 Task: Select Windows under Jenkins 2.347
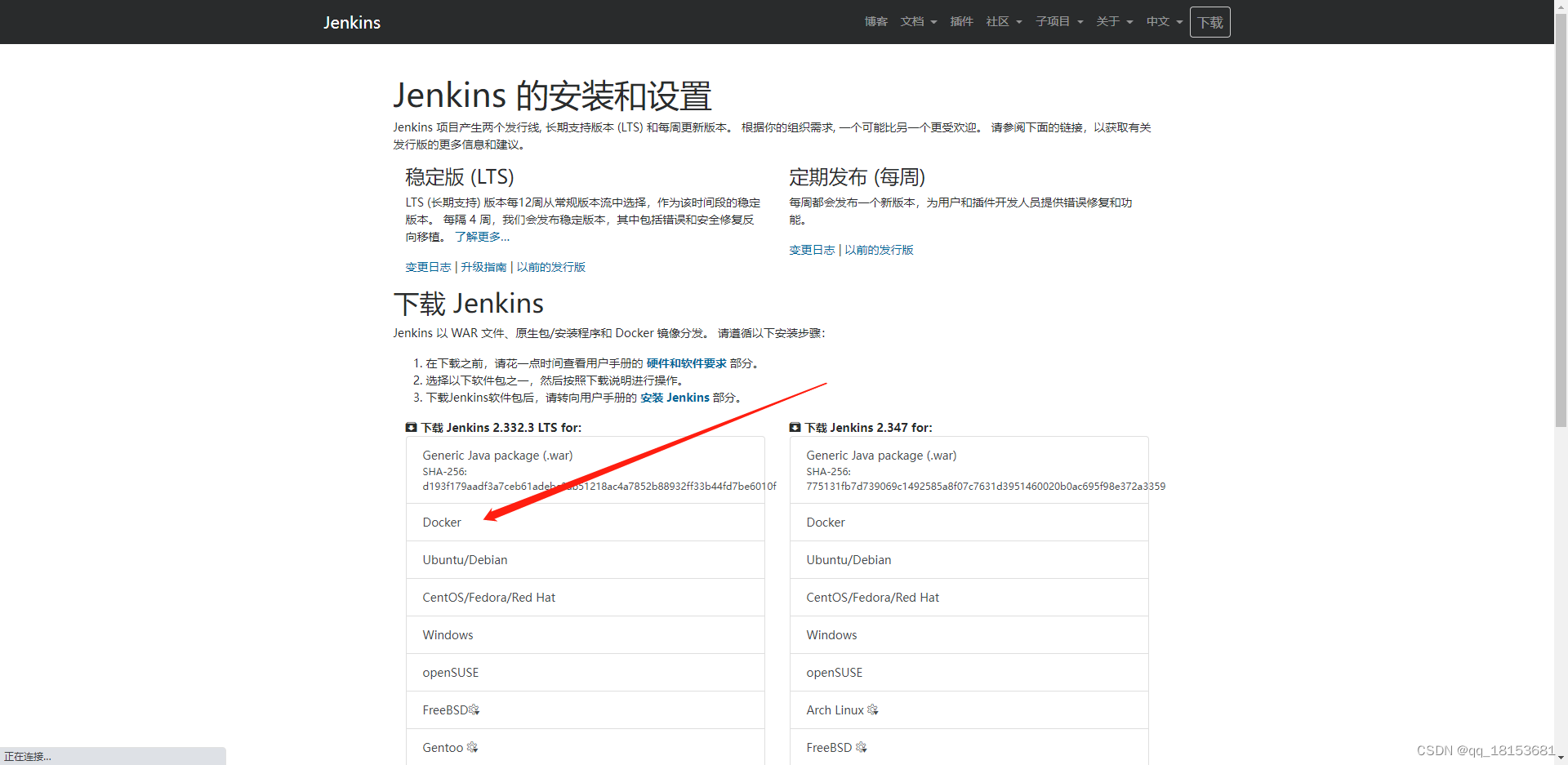(x=969, y=635)
